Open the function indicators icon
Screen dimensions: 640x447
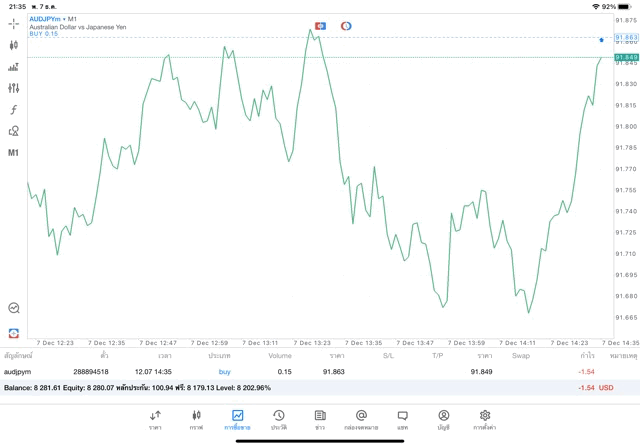click(13, 109)
